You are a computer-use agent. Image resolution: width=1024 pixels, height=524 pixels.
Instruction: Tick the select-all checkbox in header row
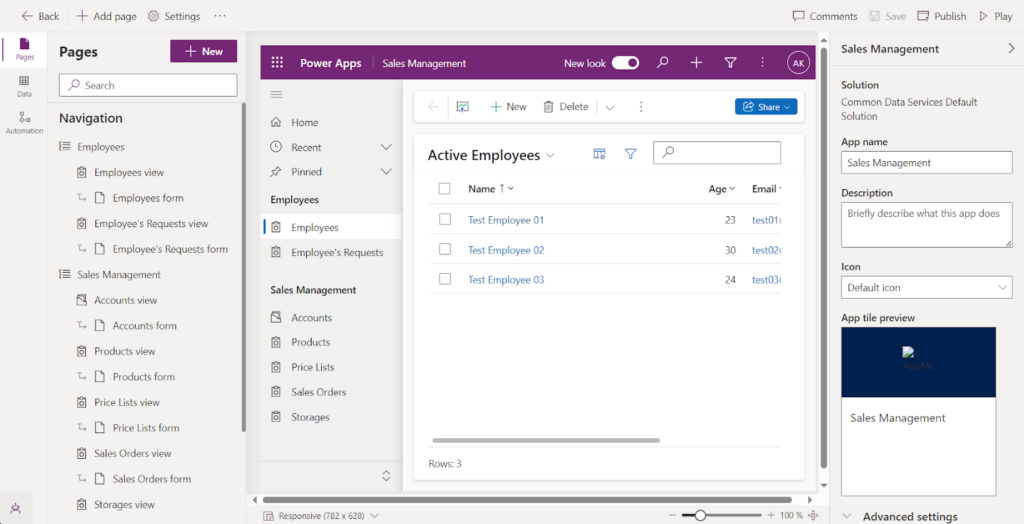pos(445,189)
